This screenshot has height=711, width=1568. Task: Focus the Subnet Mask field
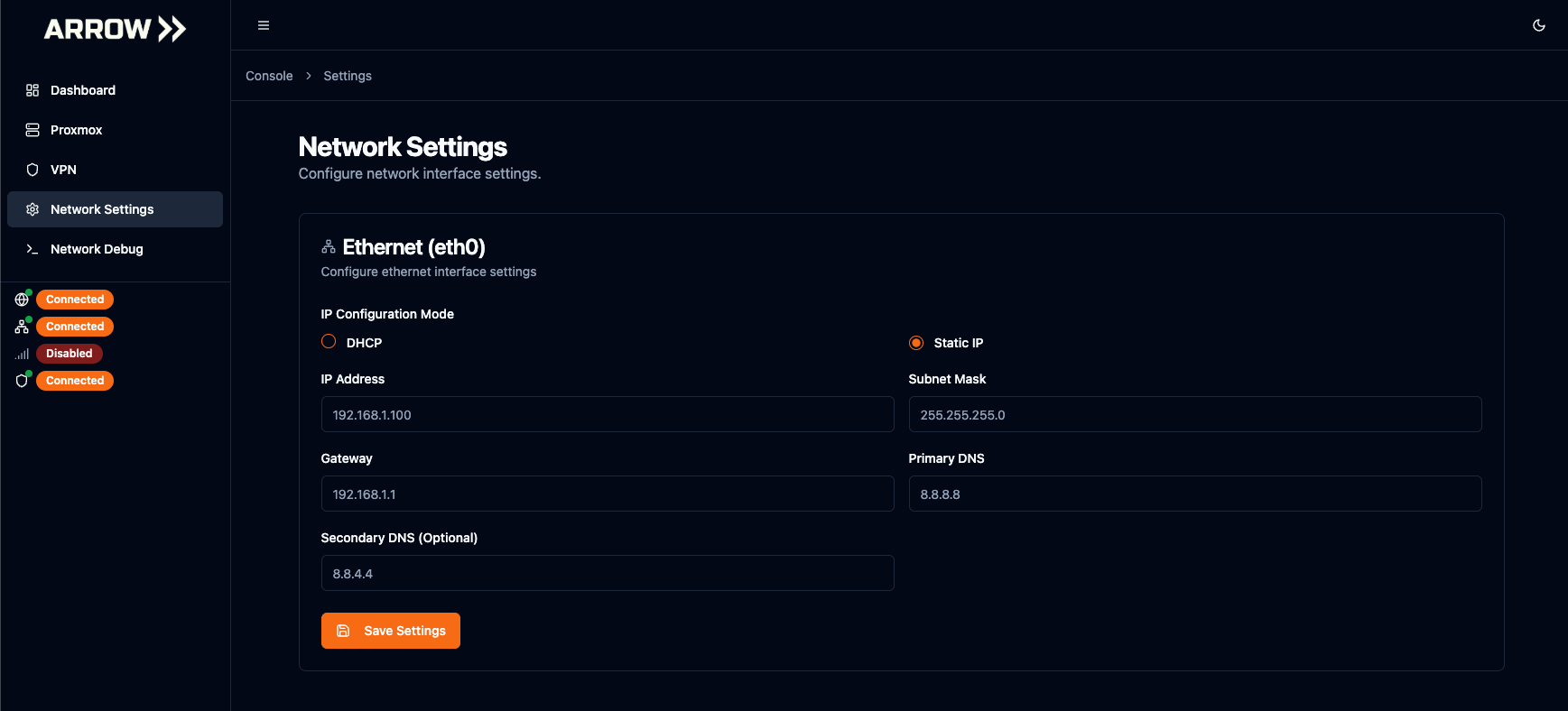click(x=1194, y=415)
